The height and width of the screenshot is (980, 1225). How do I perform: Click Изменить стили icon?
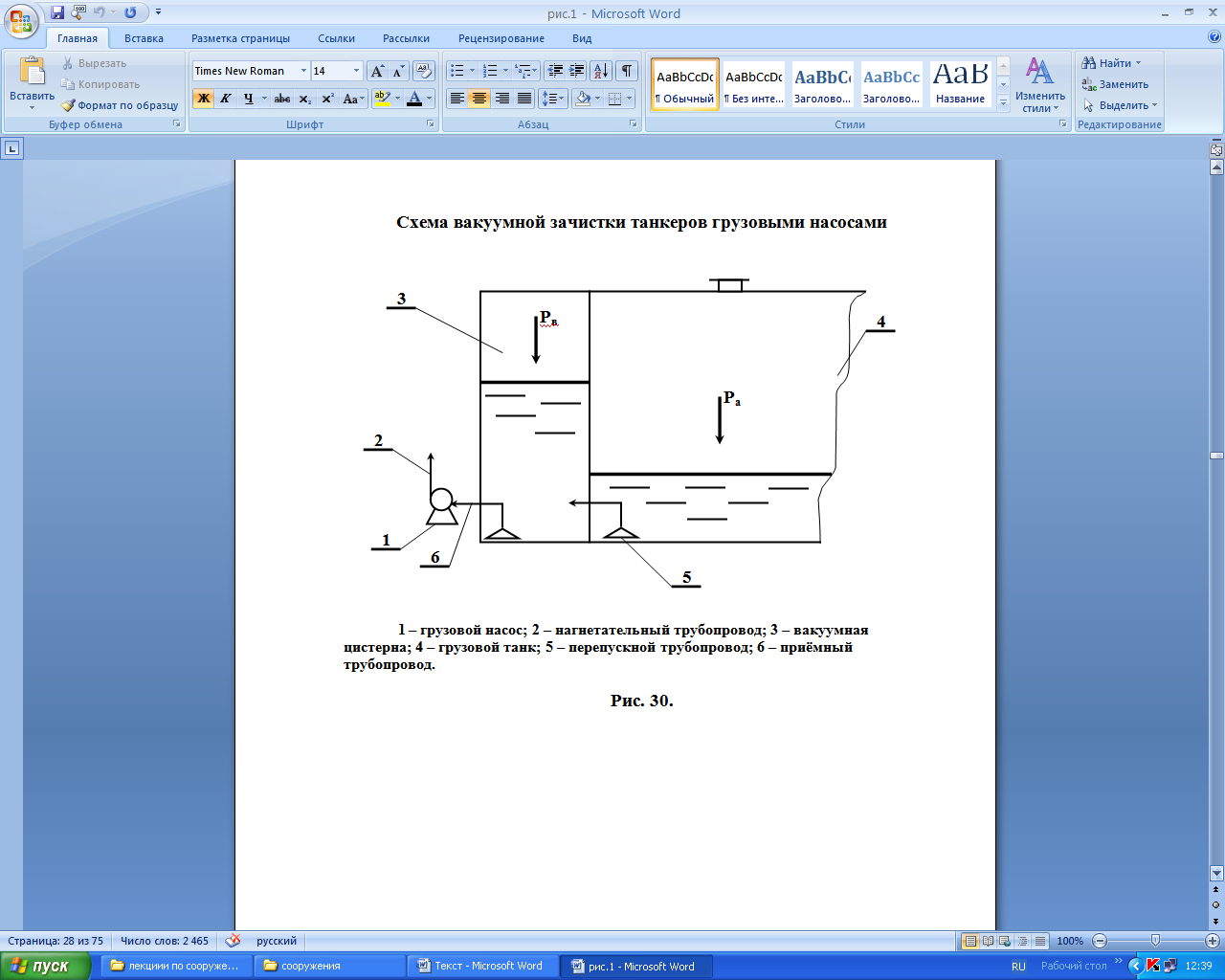coord(1040,84)
